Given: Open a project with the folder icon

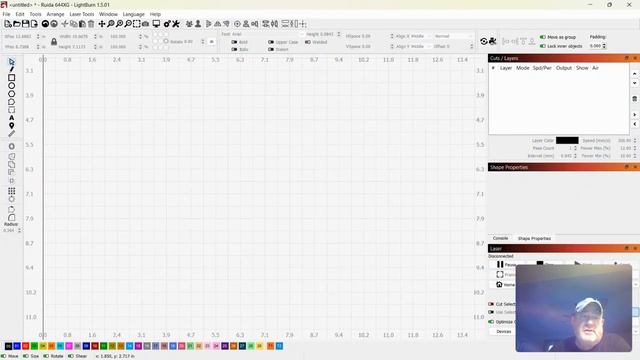Looking at the screenshot, I should click(x=17, y=24).
